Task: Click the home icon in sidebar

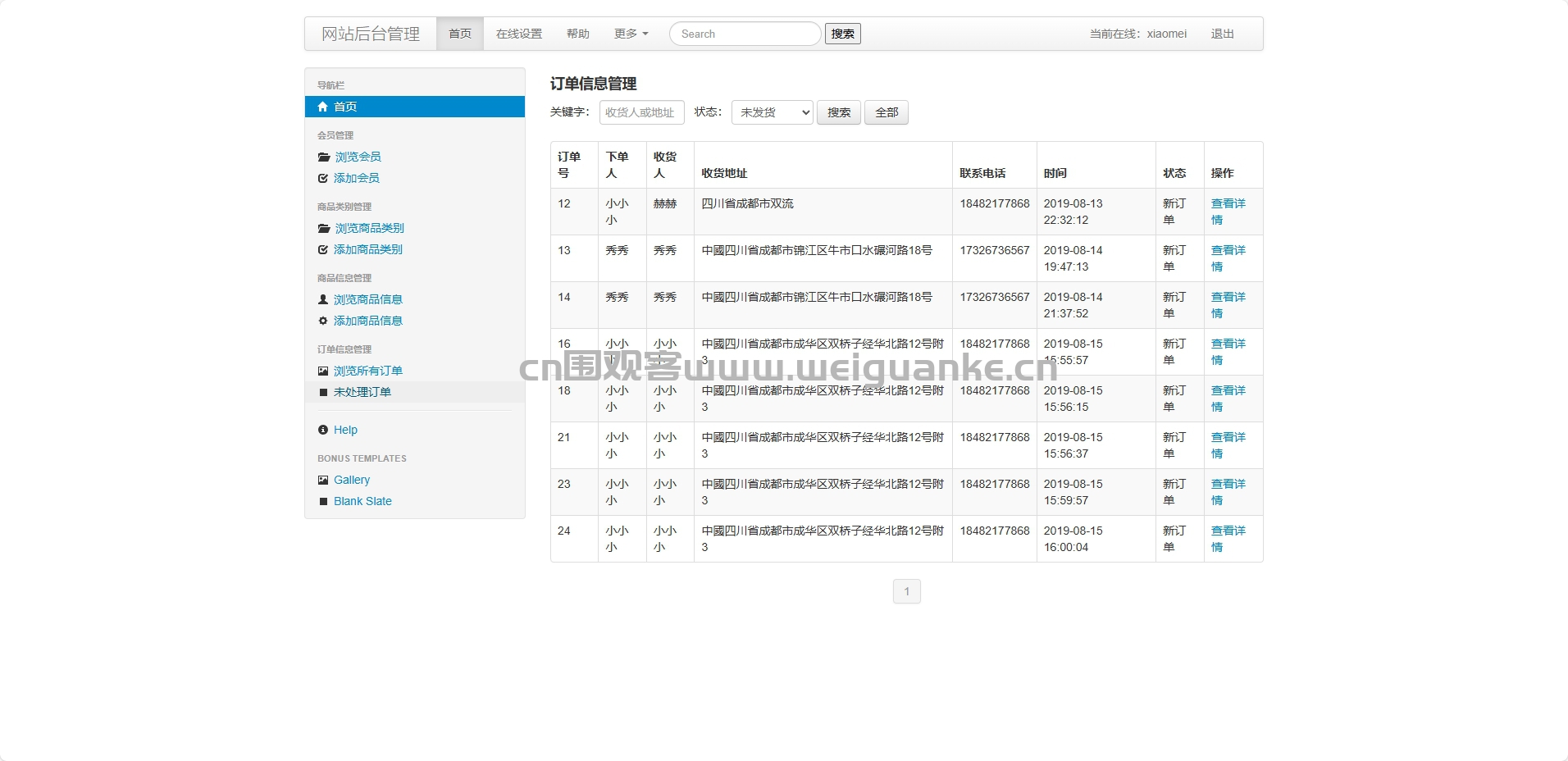Action: [323, 107]
